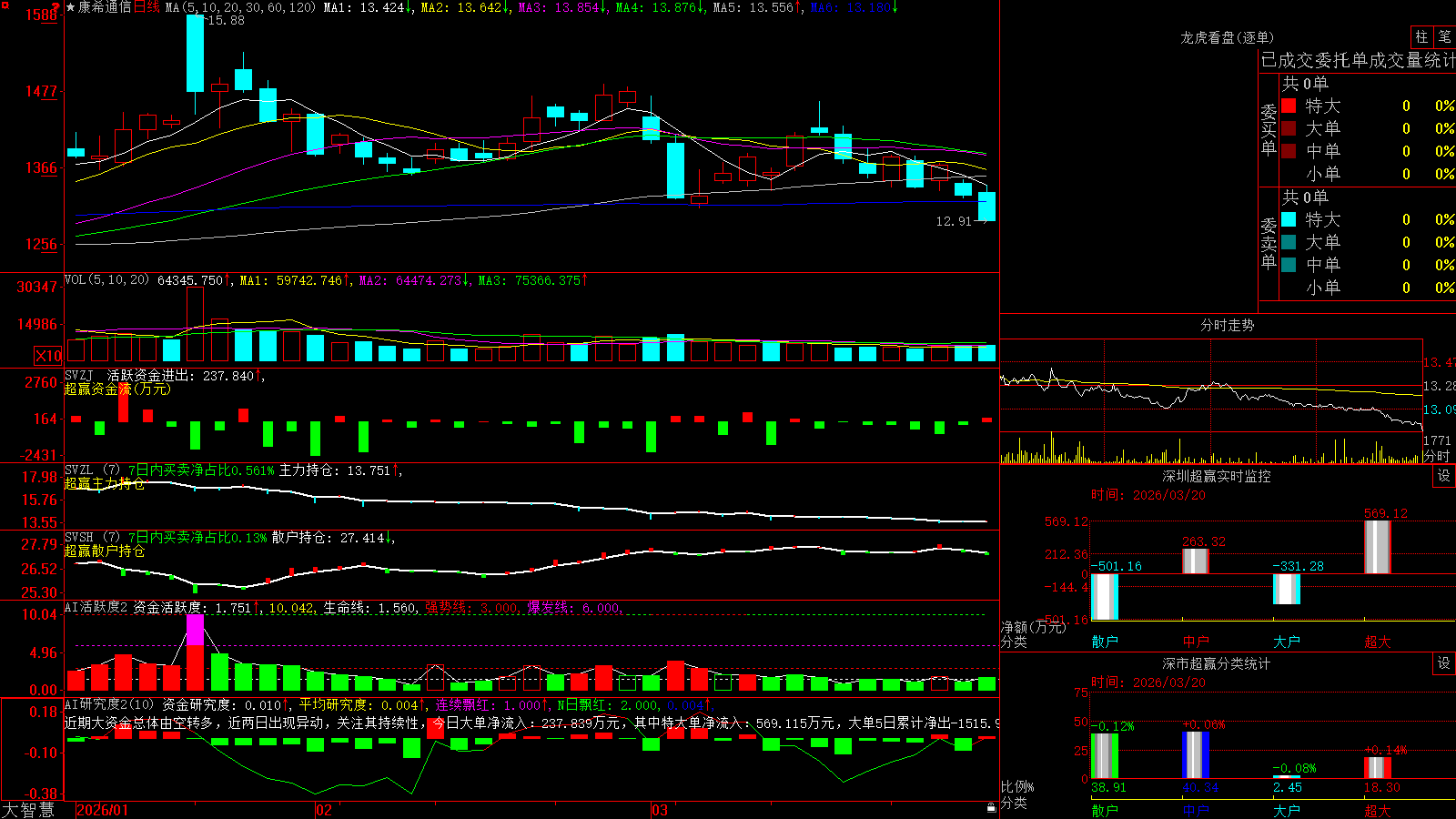Click the 龙虎看盘(逐单) panel title
The height and width of the screenshot is (819, 1456).
[x=1227, y=37]
